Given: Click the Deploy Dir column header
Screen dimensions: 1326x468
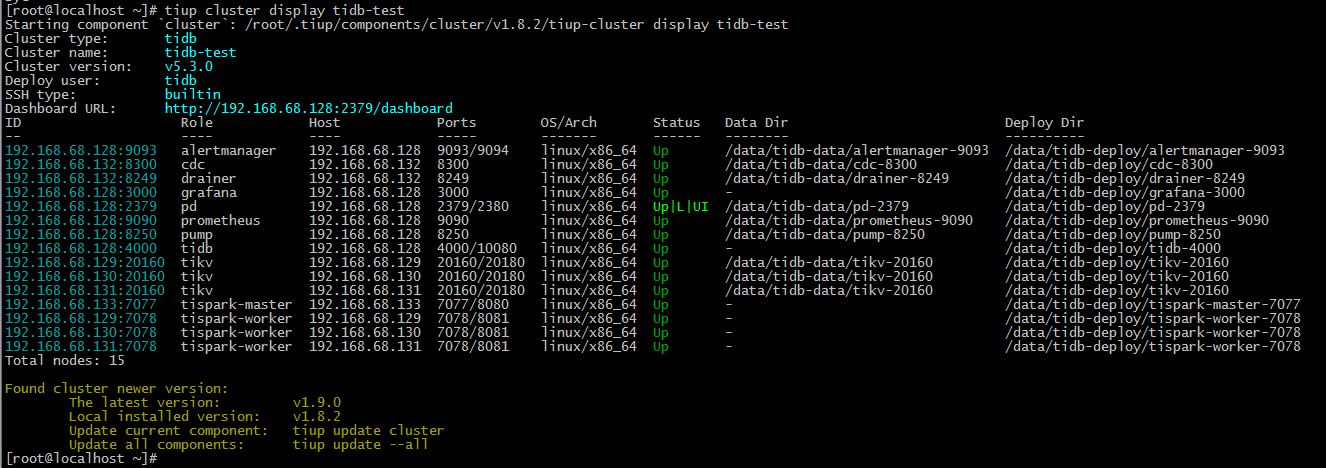Looking at the screenshot, I should coord(1045,122).
